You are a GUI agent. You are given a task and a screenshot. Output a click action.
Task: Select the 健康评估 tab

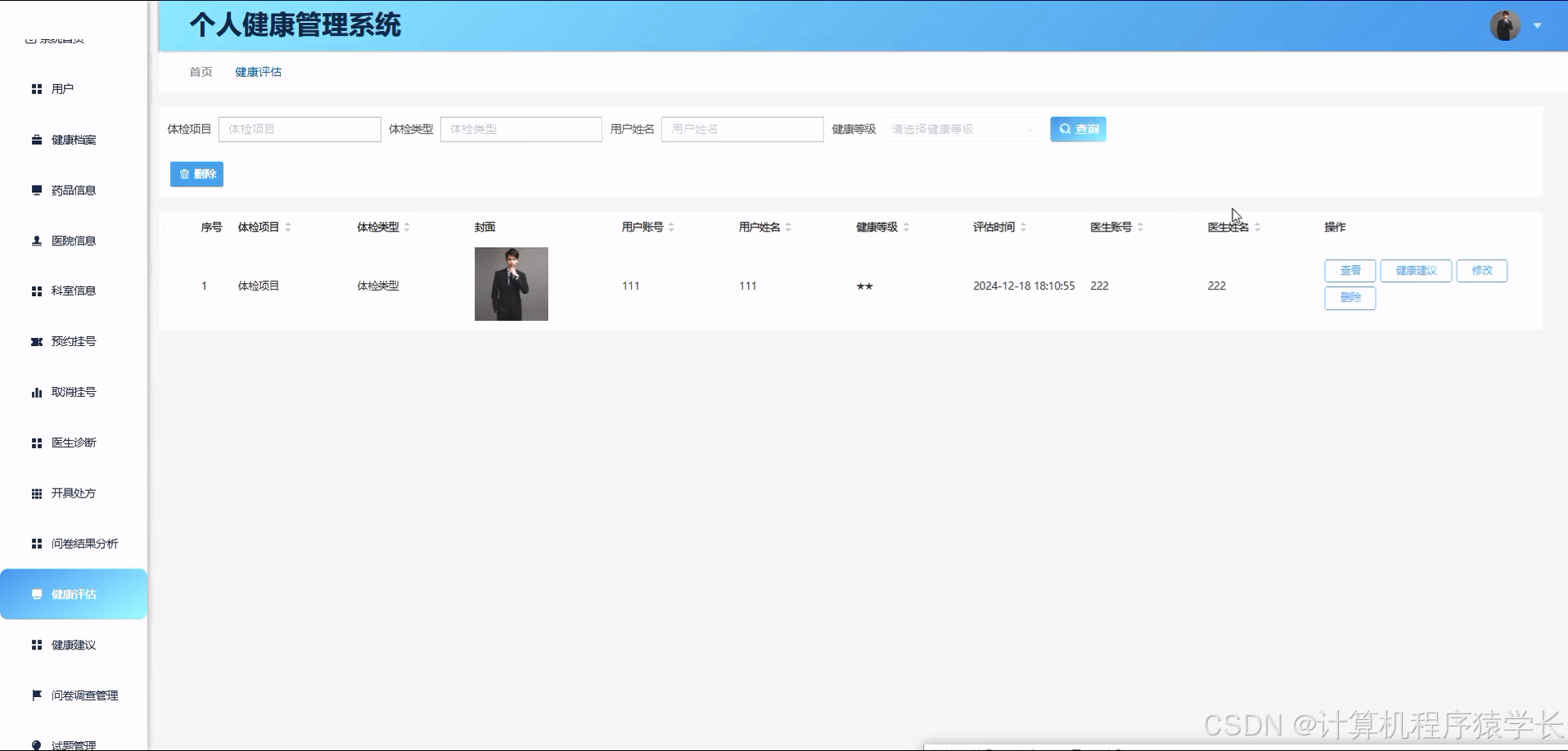(258, 72)
